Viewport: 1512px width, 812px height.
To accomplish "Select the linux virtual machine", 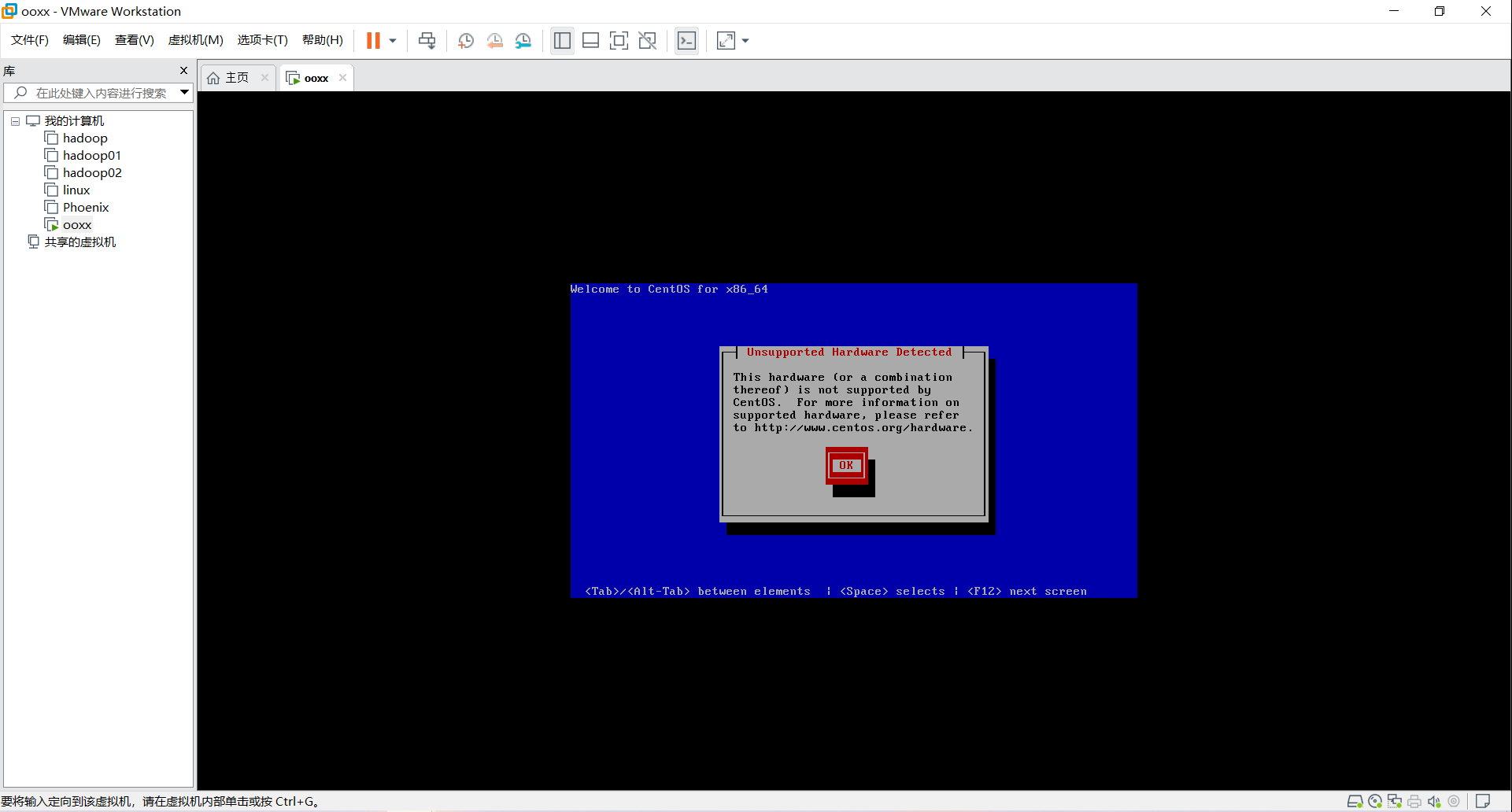I will [x=76, y=190].
